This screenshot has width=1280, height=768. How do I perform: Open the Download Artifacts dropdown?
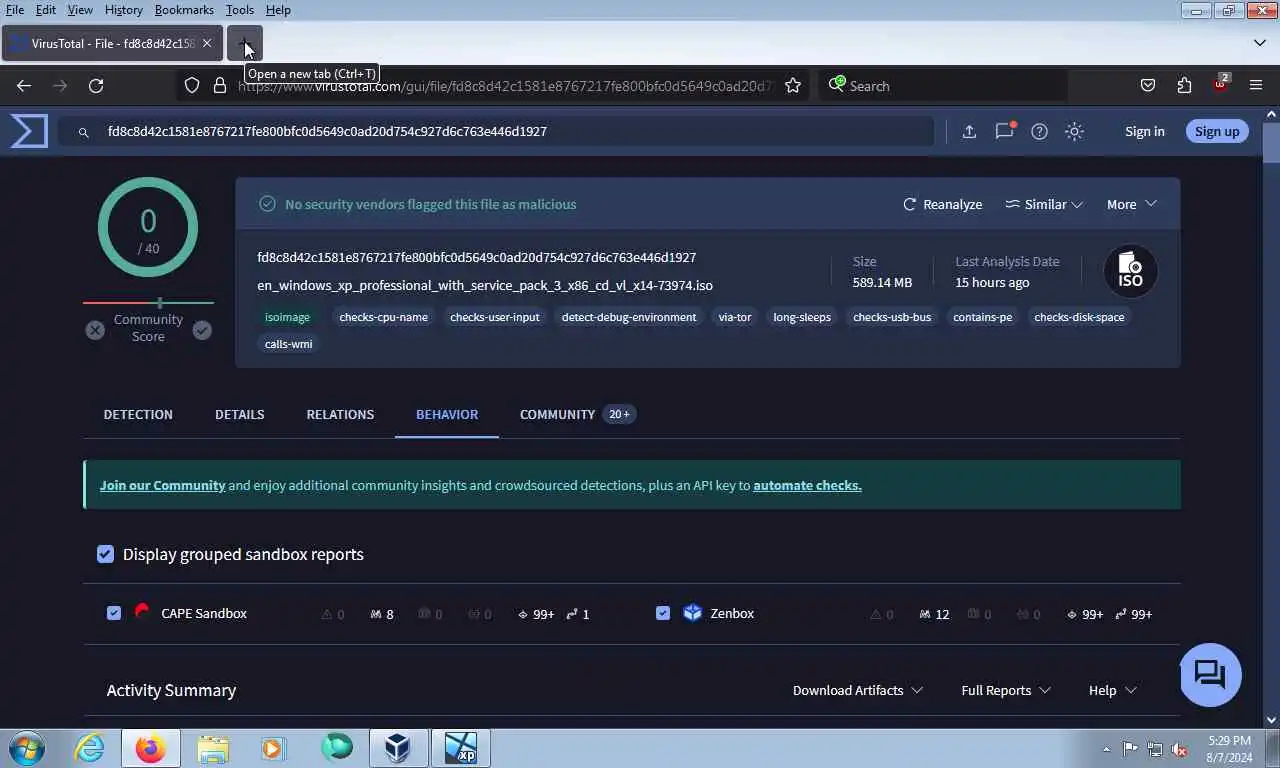point(857,690)
